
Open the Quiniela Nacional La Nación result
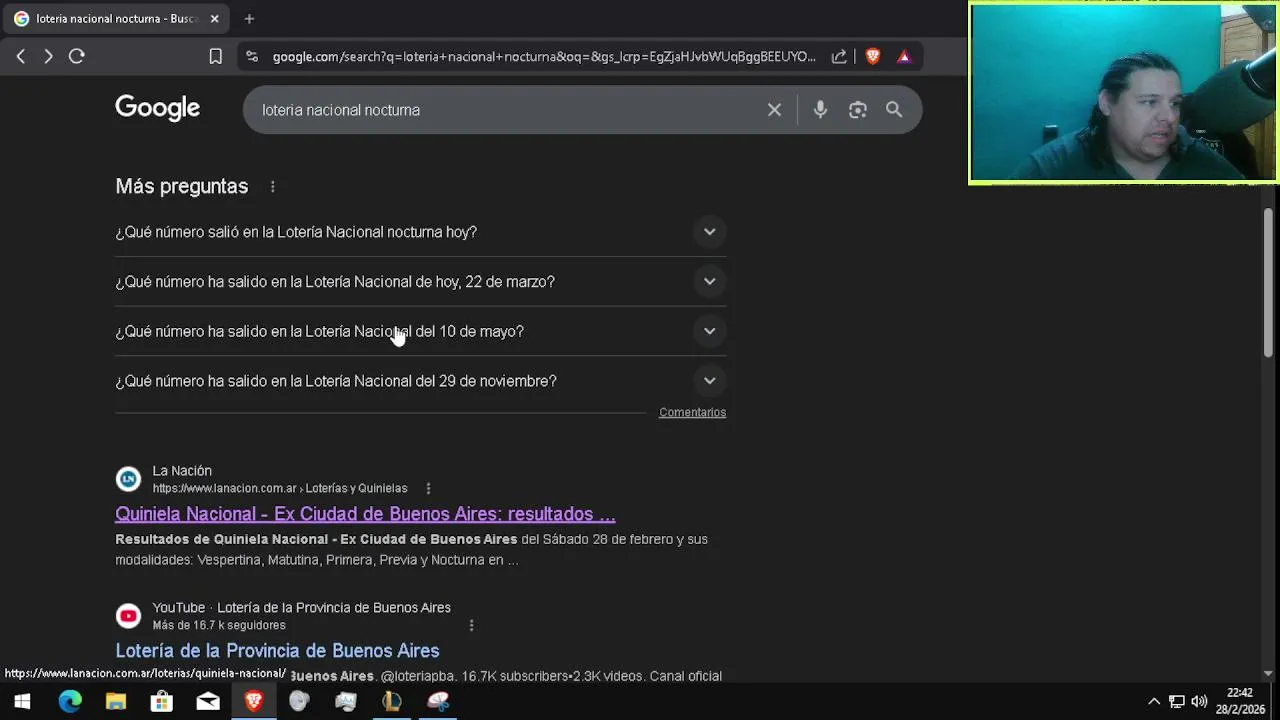tap(365, 514)
